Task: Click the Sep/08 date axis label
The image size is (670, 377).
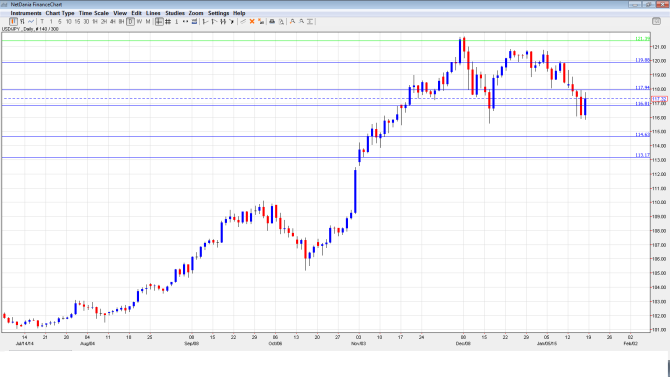Action: pyautogui.click(x=191, y=344)
